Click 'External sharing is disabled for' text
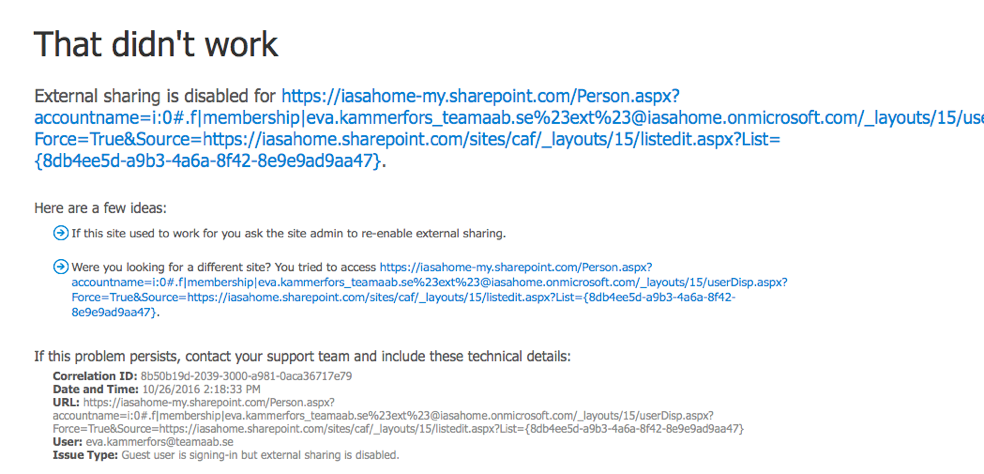 155,97
